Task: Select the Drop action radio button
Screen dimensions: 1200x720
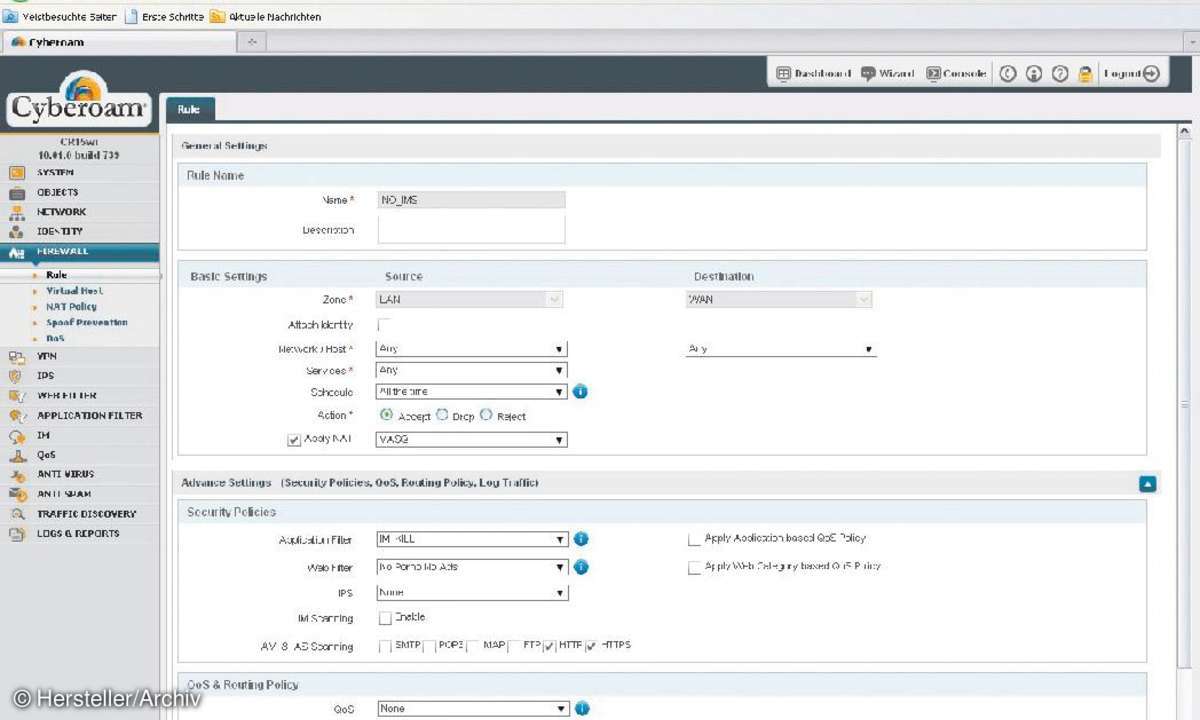Action: click(442, 415)
